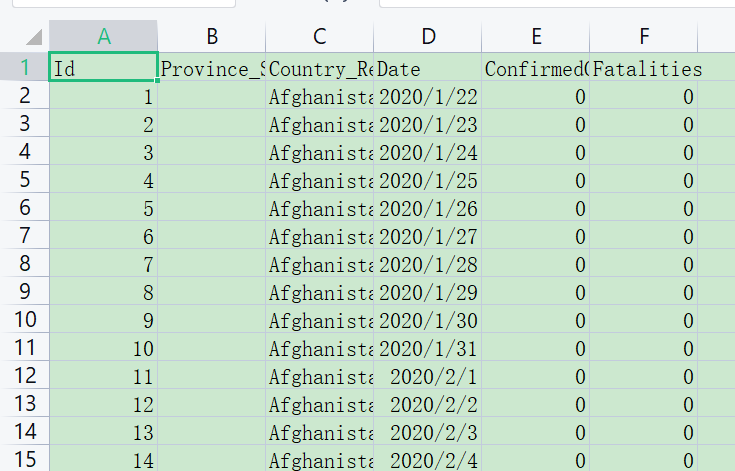Select the entire row 10

(x=24, y=320)
